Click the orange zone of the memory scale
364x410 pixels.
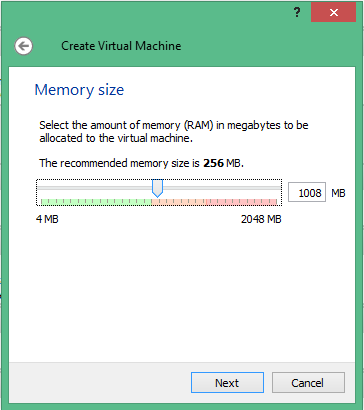tap(179, 202)
